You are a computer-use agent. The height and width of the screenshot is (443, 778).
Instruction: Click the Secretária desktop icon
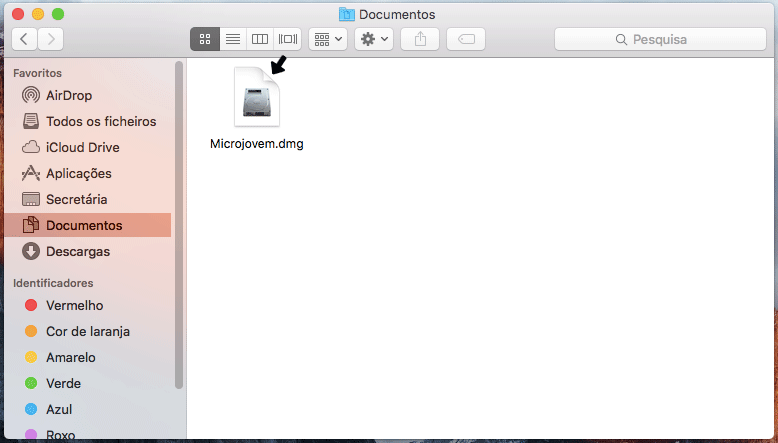pos(31,199)
